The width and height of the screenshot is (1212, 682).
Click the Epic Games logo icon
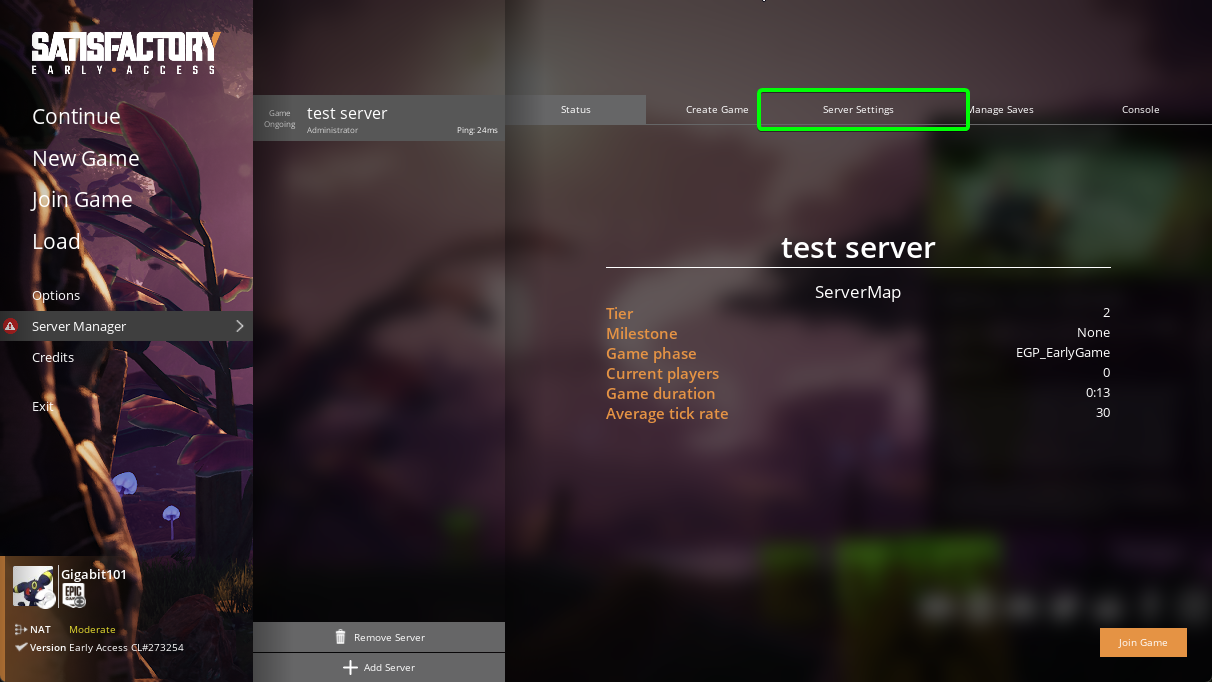[74, 595]
